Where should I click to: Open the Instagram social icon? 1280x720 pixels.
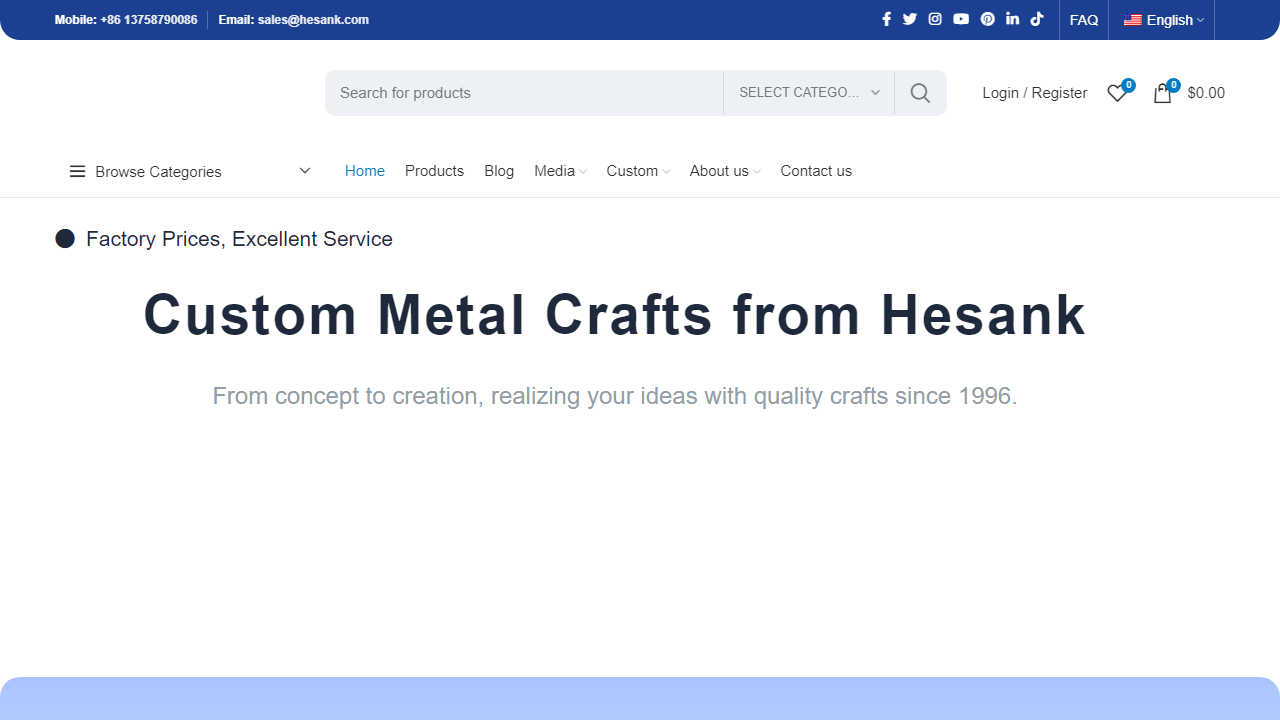935,19
